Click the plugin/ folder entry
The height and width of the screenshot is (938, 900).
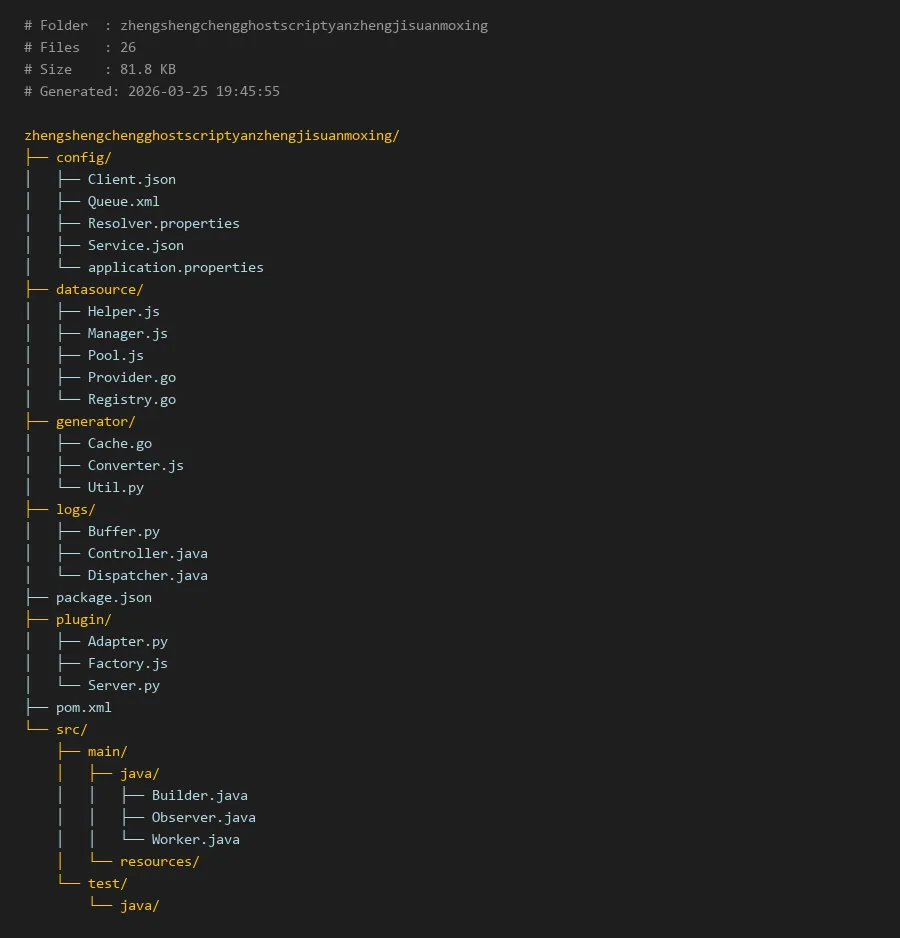pos(83,619)
